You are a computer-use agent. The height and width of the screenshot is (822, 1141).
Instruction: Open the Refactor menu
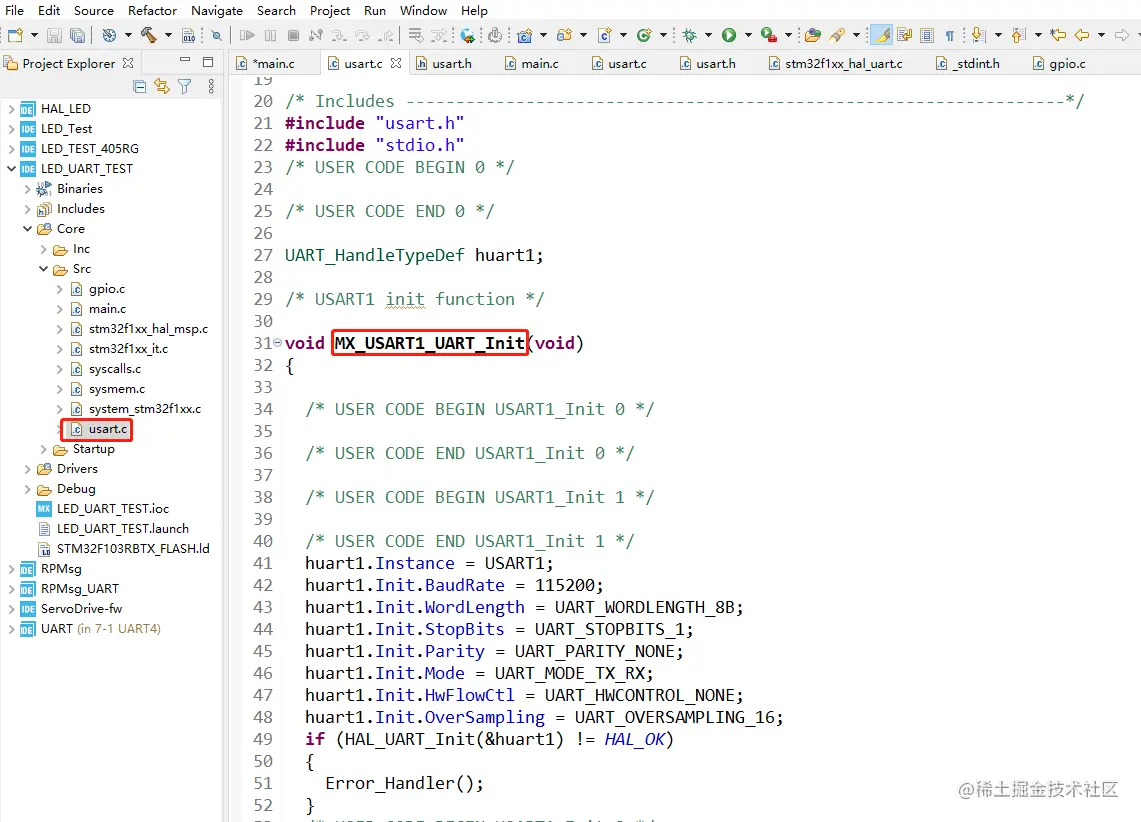[x=152, y=10]
